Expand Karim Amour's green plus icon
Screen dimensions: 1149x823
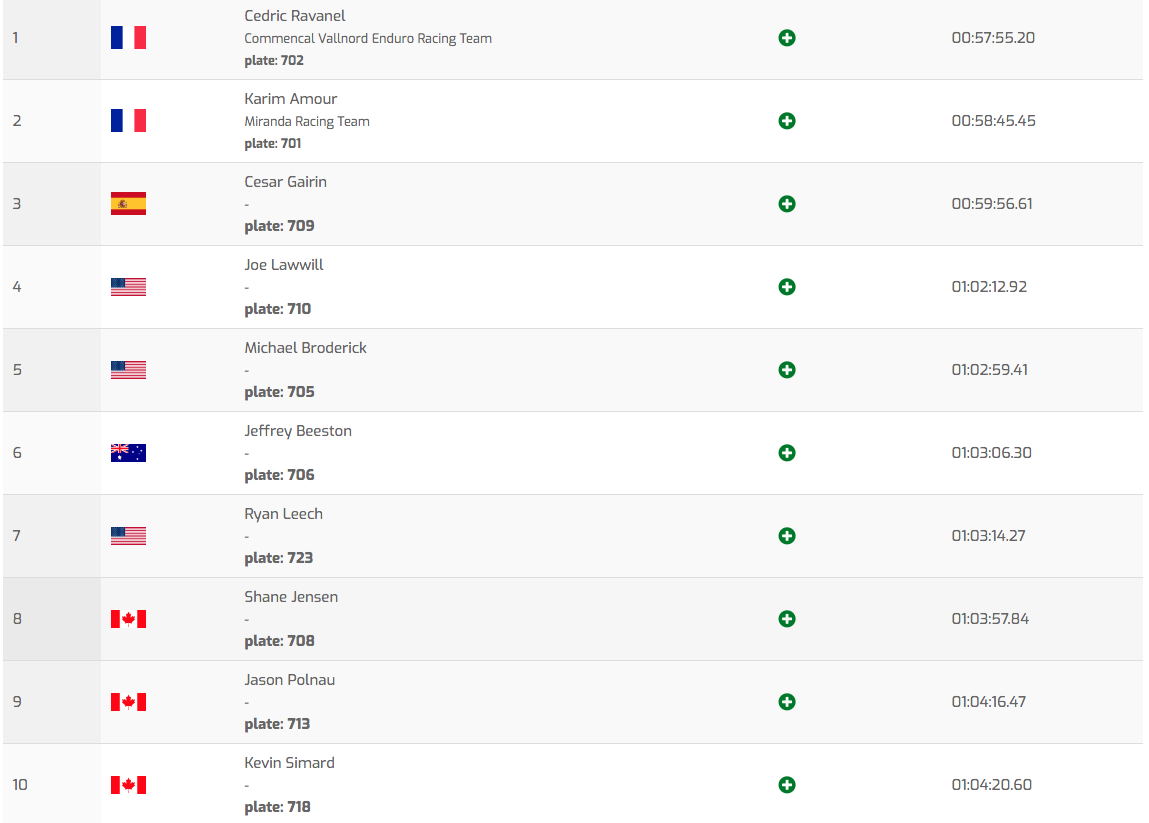787,121
